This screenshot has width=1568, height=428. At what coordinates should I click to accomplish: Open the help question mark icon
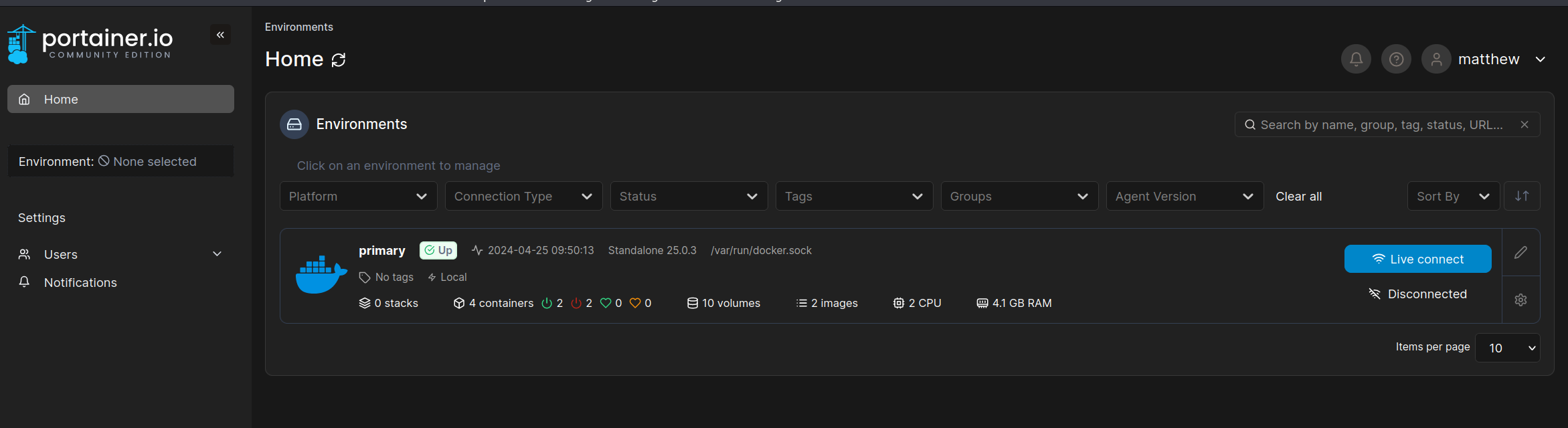coord(1396,60)
